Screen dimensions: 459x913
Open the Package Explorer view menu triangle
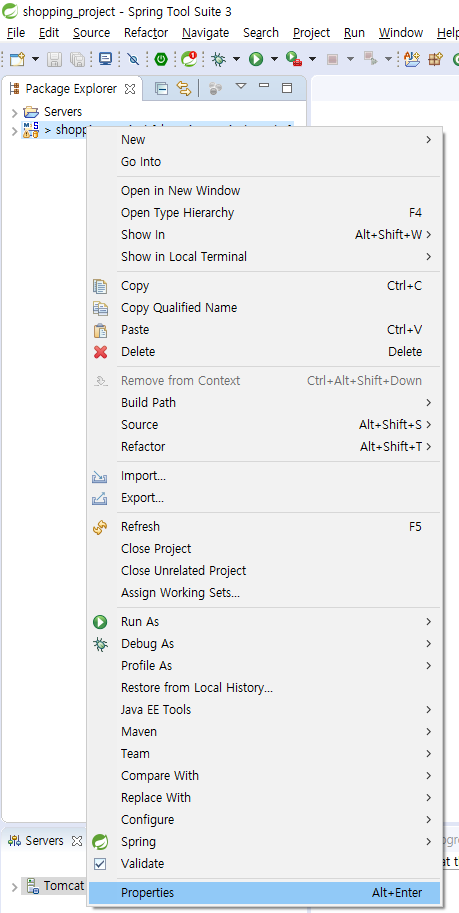[x=241, y=87]
